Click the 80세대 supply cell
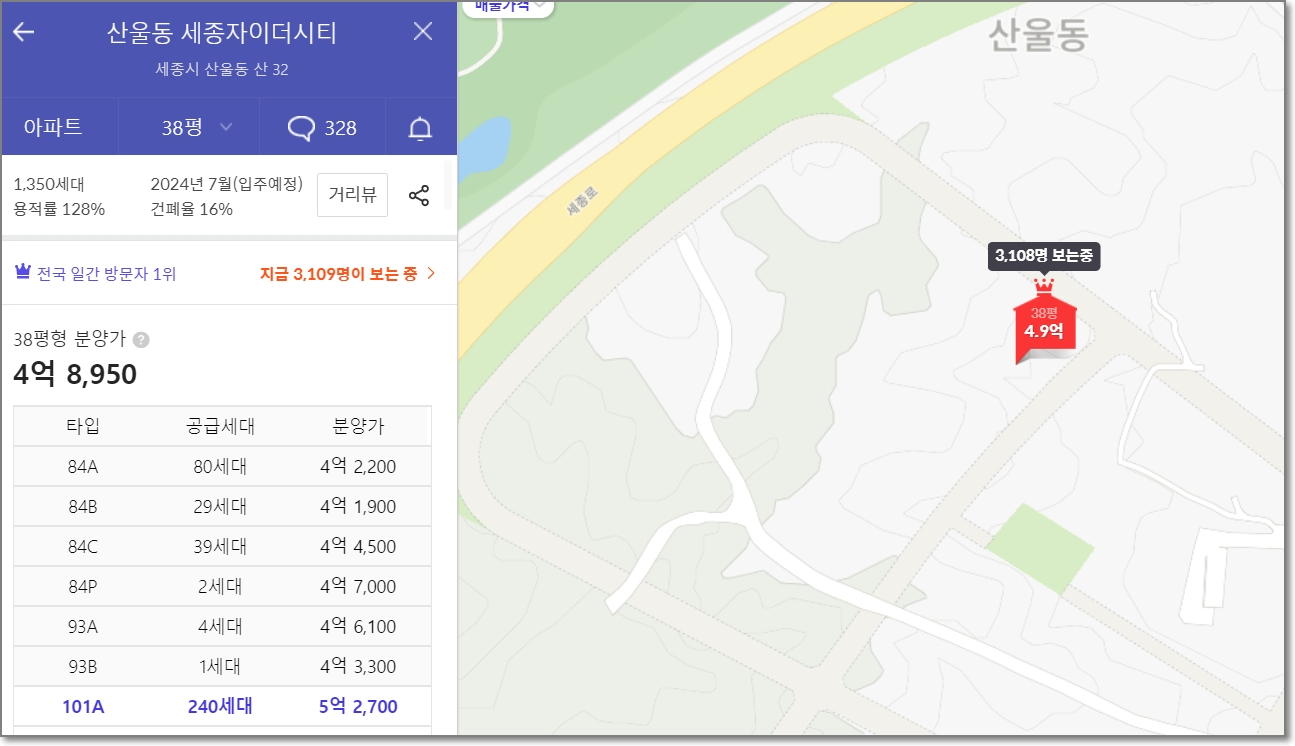Image resolution: width=1295 pixels, height=746 pixels. point(220,466)
